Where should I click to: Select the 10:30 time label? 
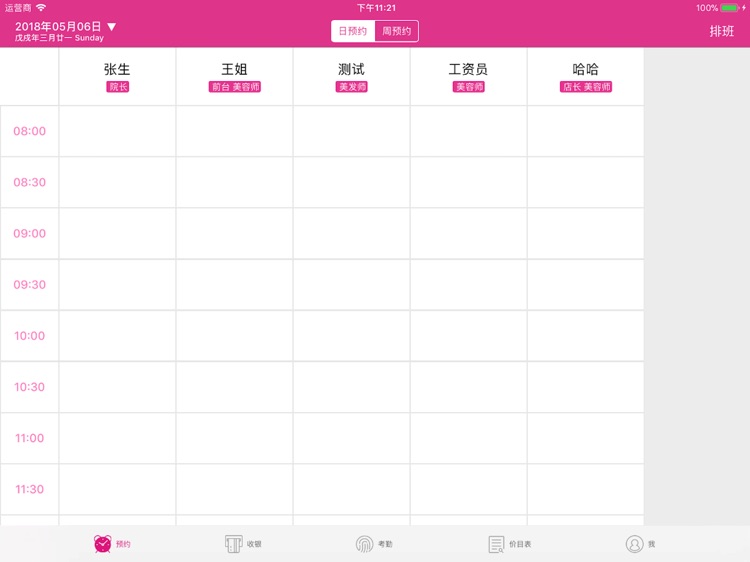click(x=30, y=387)
